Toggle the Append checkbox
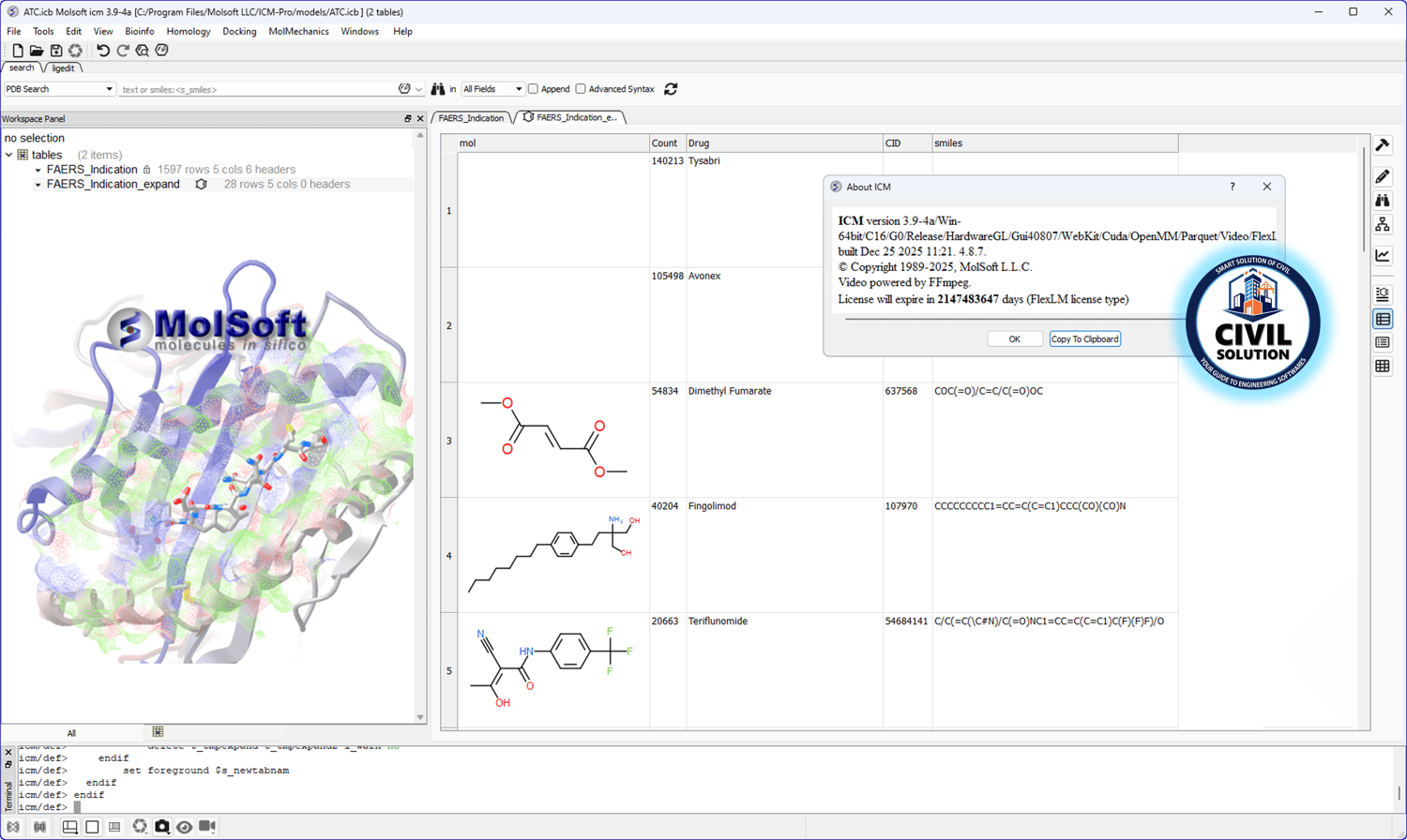1407x840 pixels. click(x=533, y=89)
